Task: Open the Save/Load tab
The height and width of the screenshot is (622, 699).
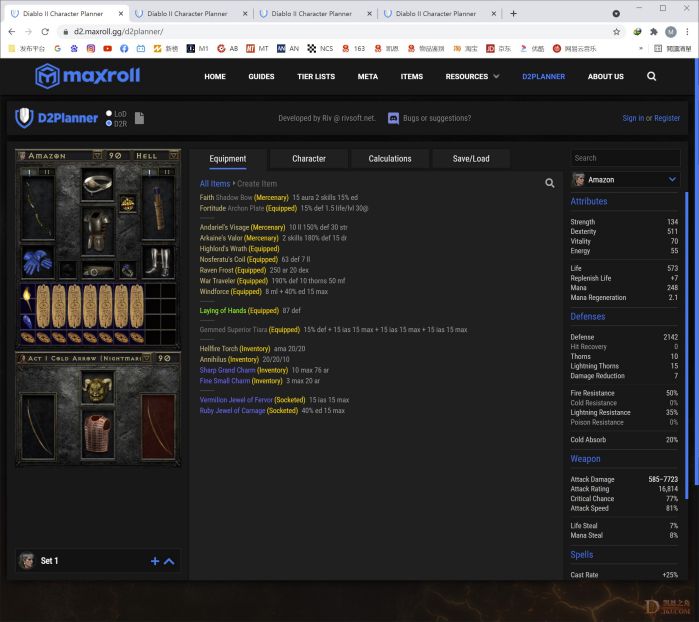Action: 471,159
